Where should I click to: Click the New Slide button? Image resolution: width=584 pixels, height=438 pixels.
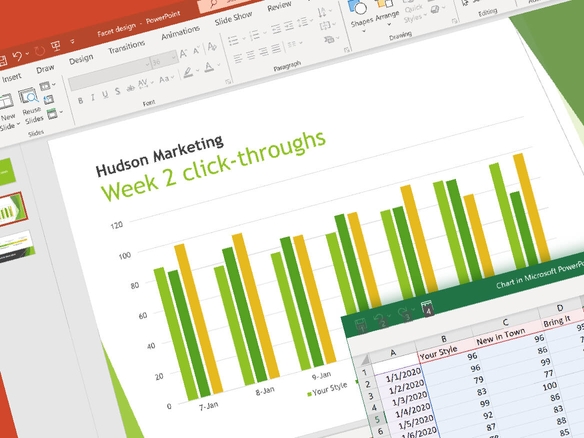click(7, 112)
